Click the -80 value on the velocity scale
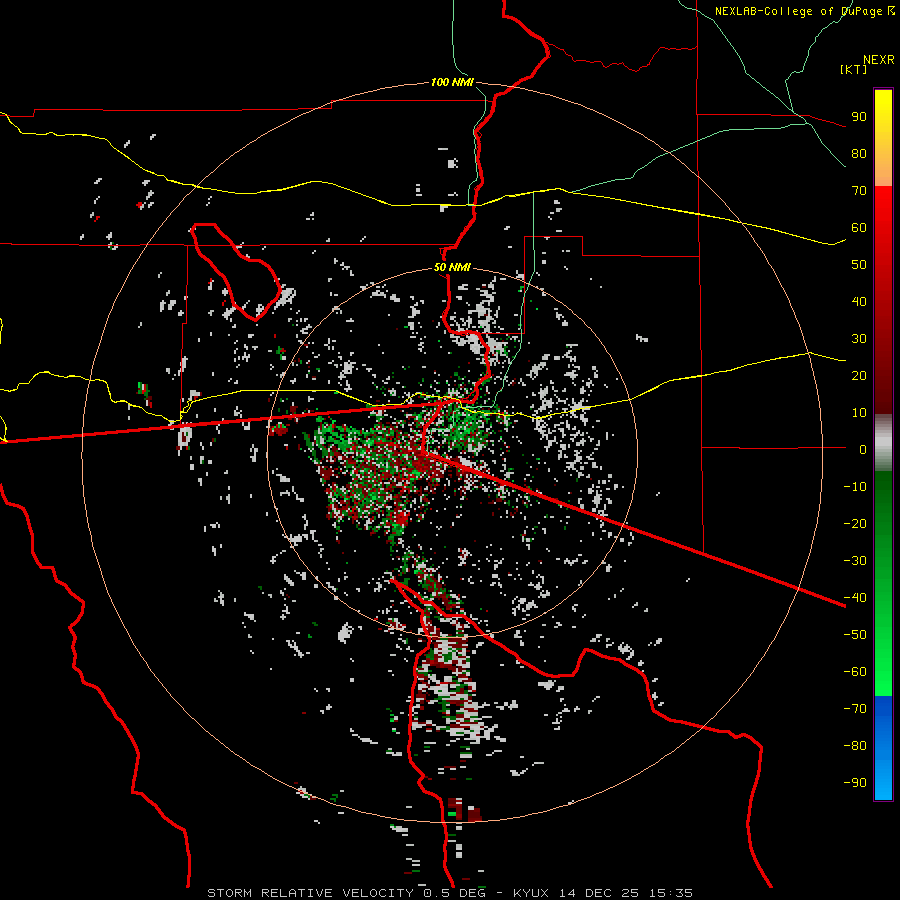The image size is (900, 900). 855,746
